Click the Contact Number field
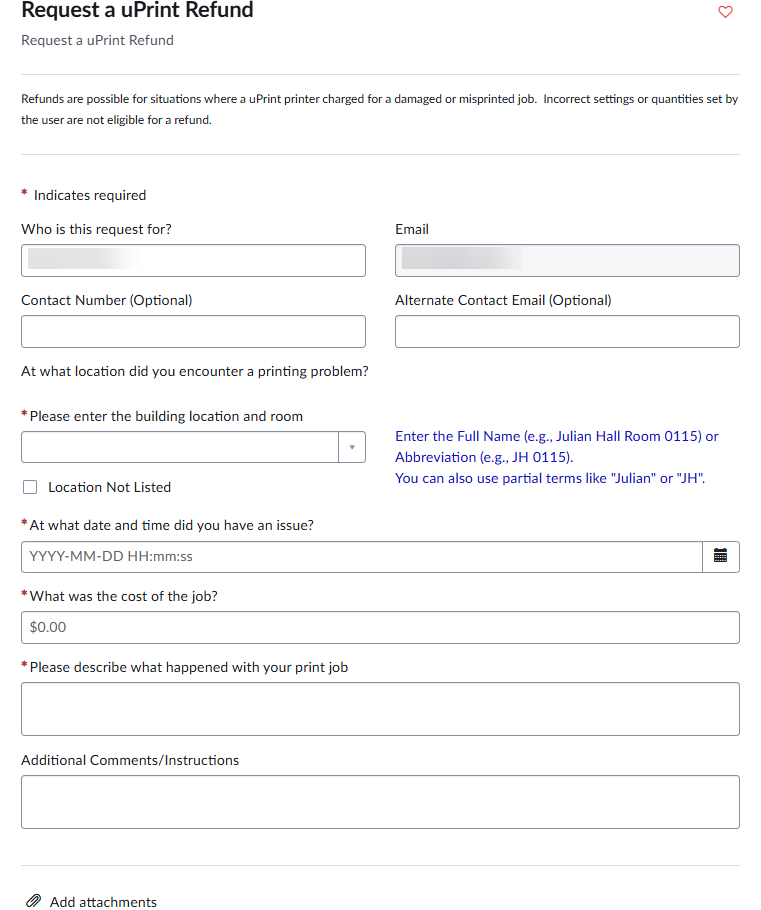This screenshot has height=910, width=761. tap(193, 331)
